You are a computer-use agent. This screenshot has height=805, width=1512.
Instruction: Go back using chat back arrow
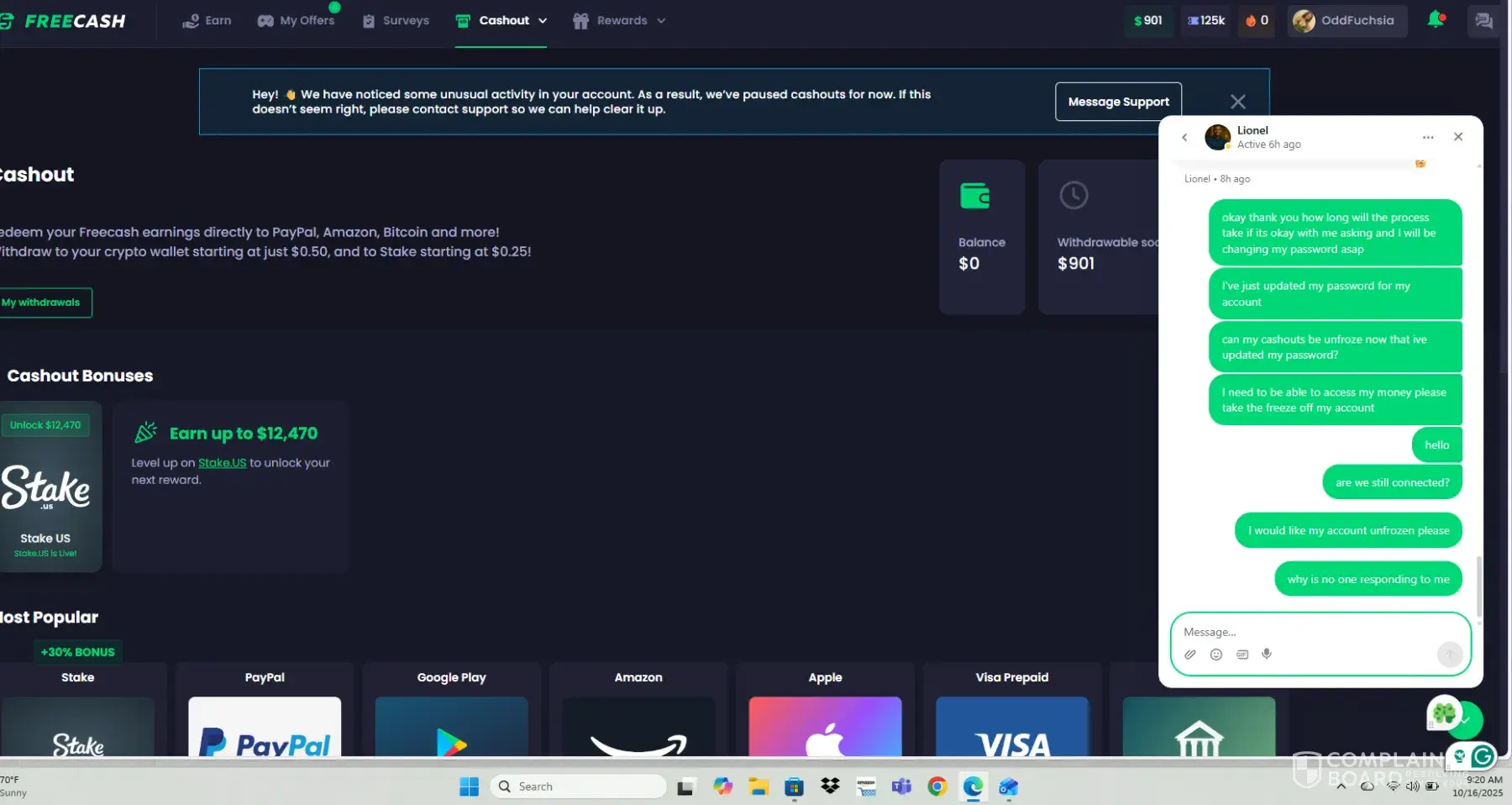pyautogui.click(x=1184, y=137)
